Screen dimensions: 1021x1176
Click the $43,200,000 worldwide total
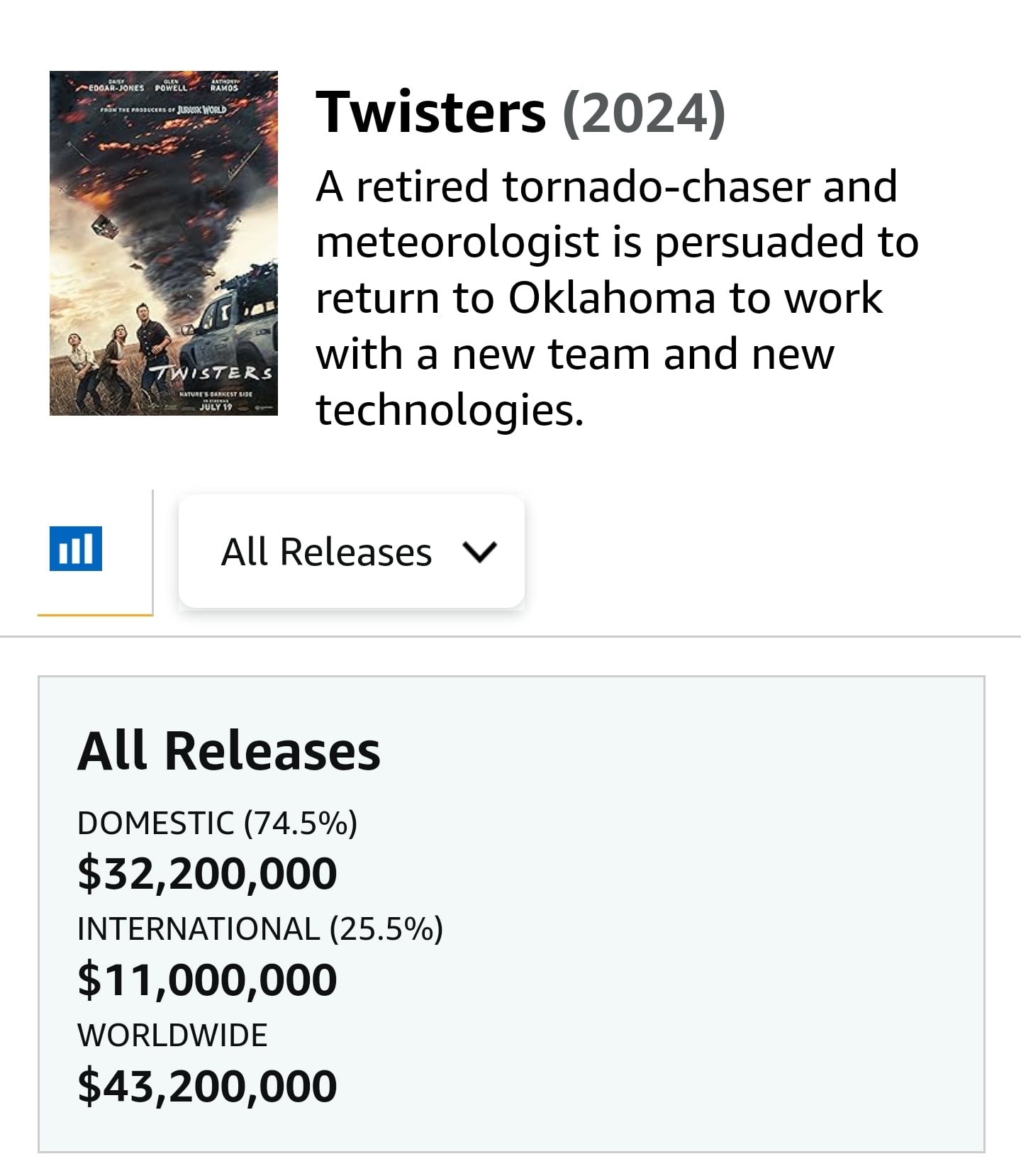[207, 1085]
